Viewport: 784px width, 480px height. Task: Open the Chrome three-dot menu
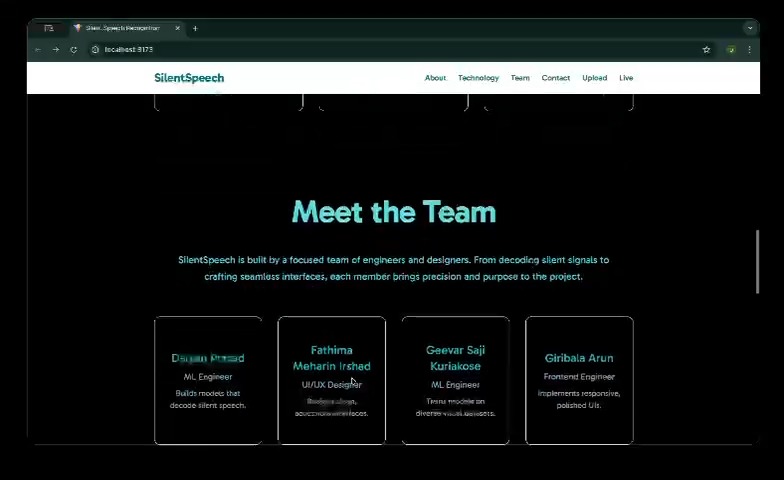coord(749,50)
